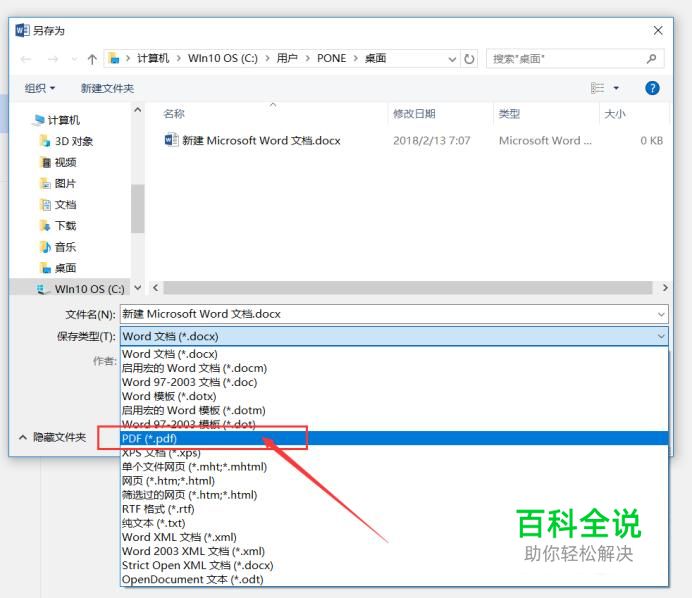Collapse the 保存类型 combo box arrow
The image size is (692, 598).
click(x=661, y=336)
